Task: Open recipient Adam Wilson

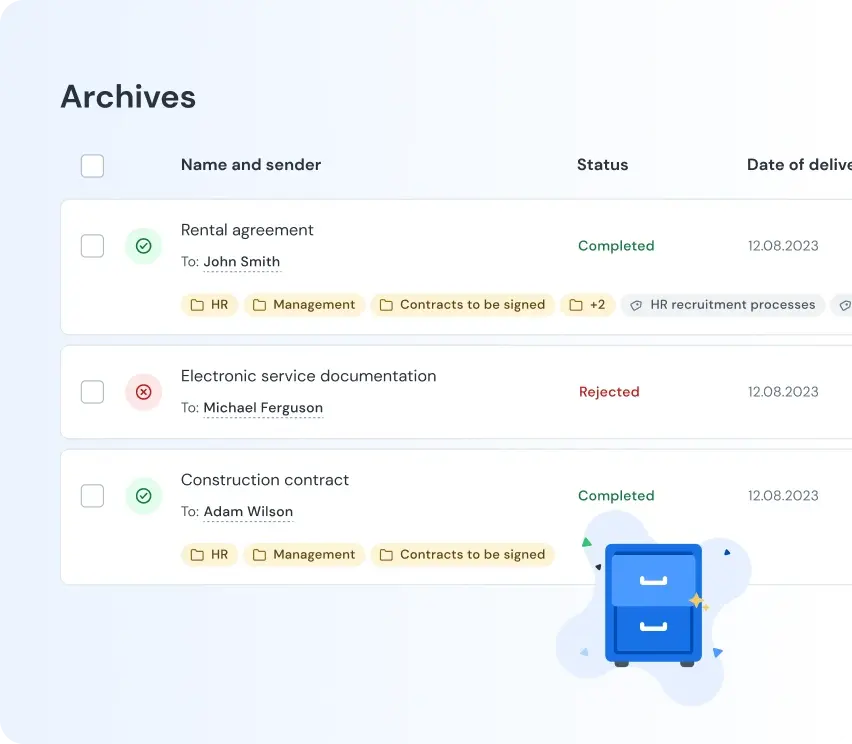Action: [248, 511]
